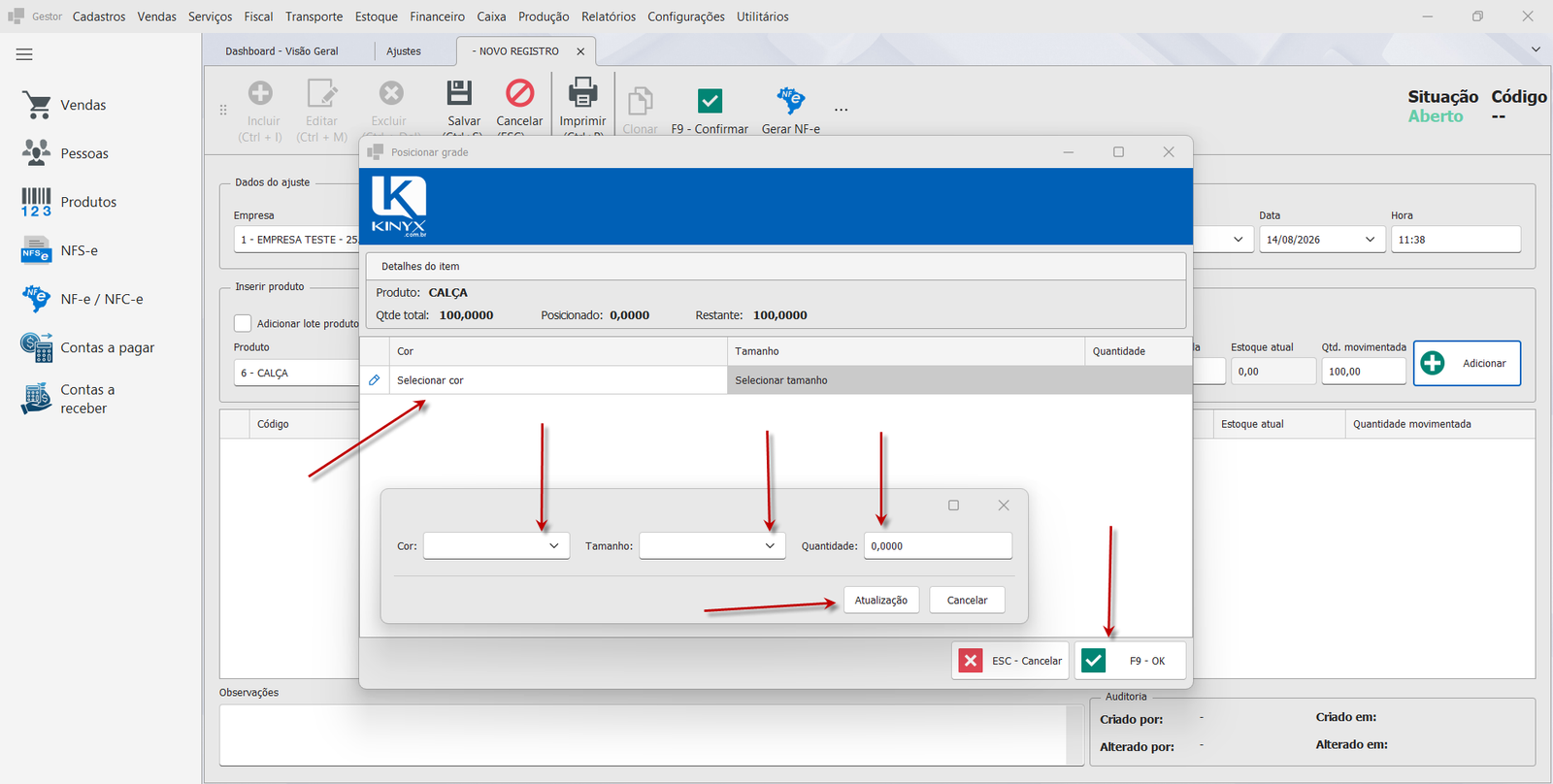Open the Data date picker dropdown
Viewport: 1553px width, 784px height.
point(1370,240)
